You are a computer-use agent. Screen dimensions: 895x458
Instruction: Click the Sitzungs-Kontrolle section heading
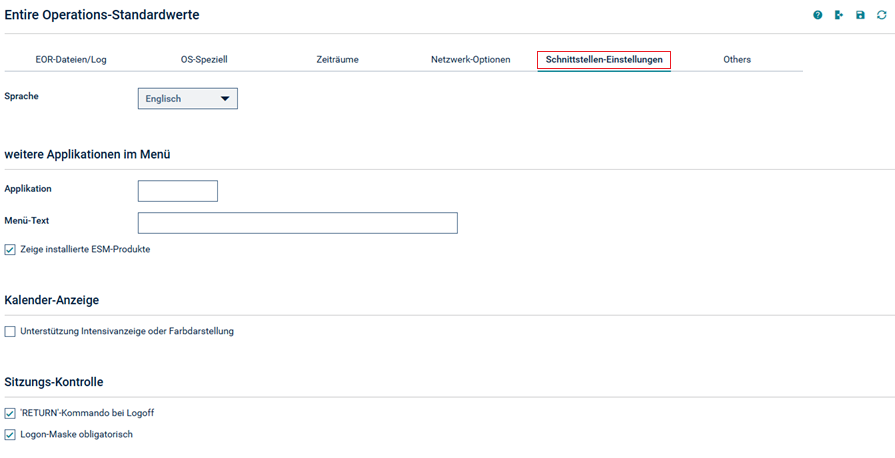click(x=54, y=382)
